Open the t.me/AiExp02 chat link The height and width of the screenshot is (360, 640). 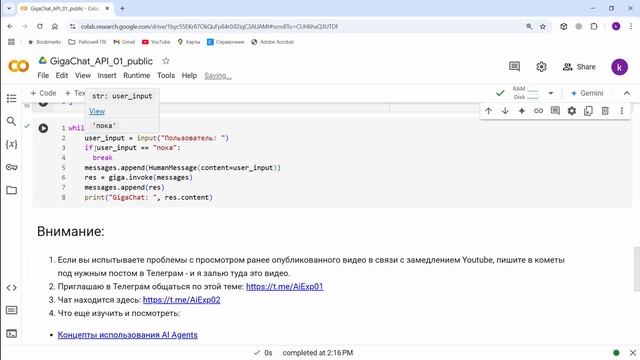(182, 300)
